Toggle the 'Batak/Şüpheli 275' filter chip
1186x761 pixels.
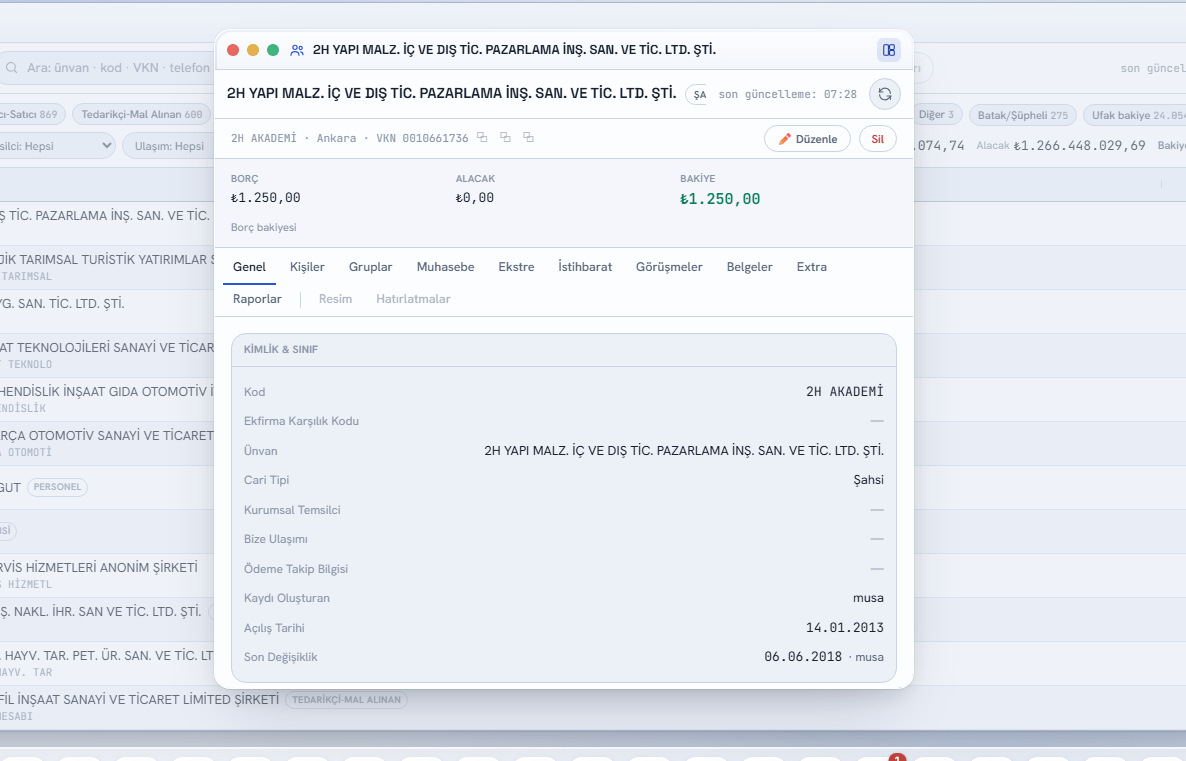(x=1023, y=115)
